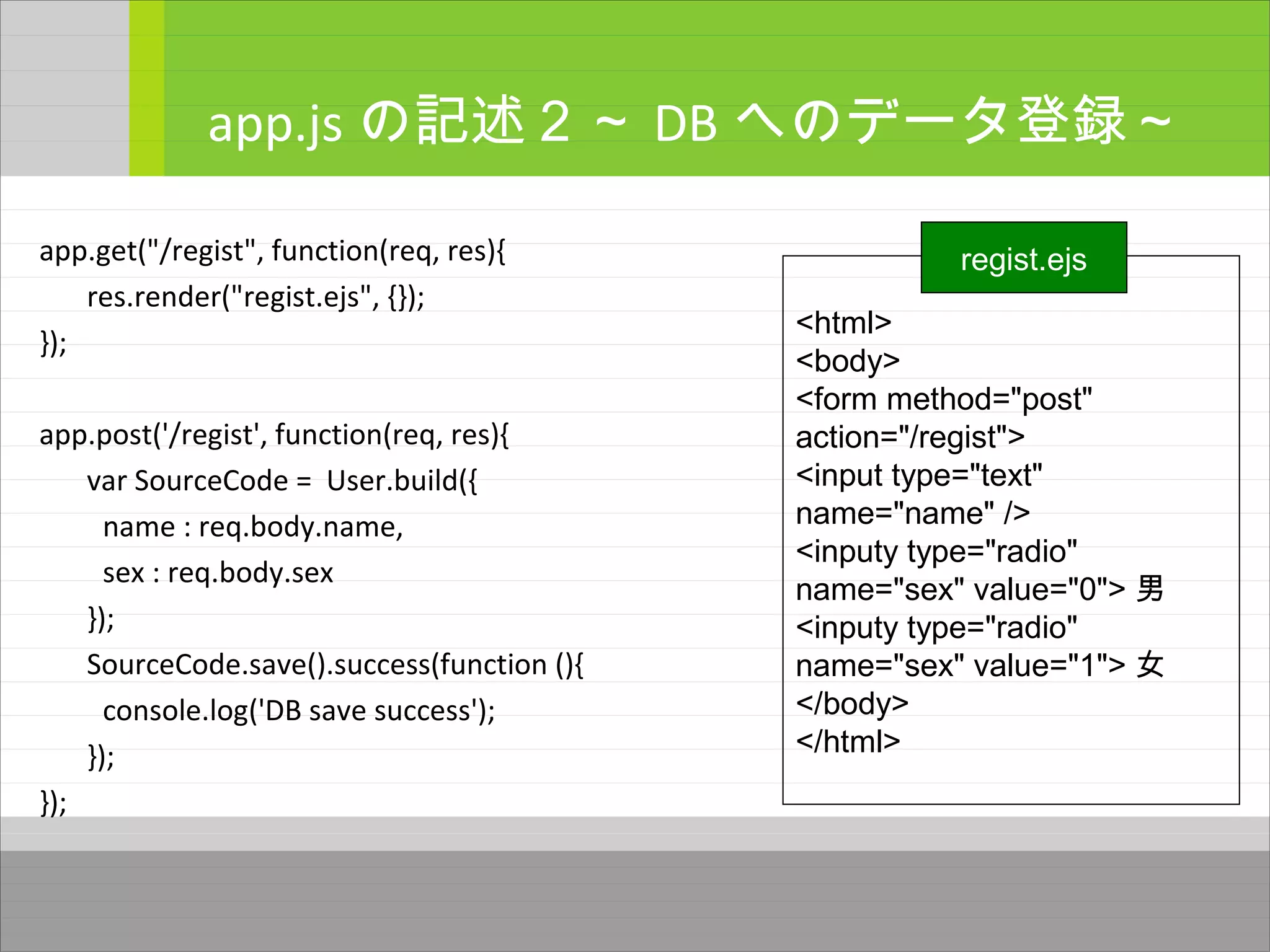The image size is (1270, 952).
Task: Click the 'sex : req.body.sex' line
Action: click(218, 573)
